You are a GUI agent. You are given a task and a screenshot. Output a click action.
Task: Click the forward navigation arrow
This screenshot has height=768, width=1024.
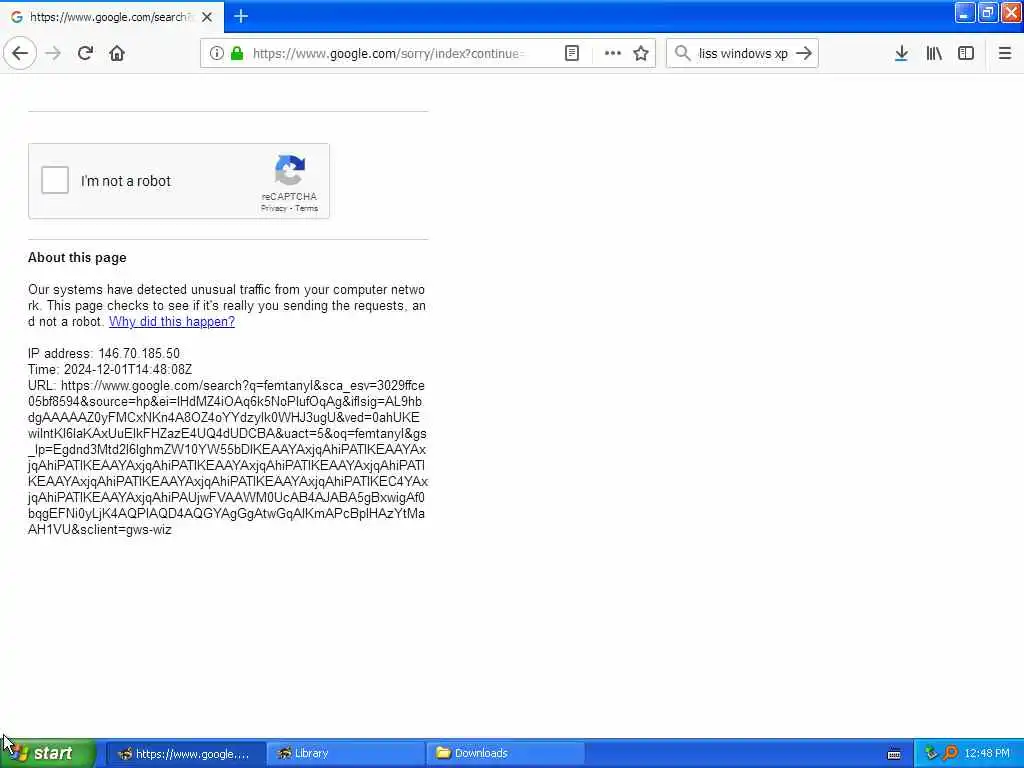[54, 54]
